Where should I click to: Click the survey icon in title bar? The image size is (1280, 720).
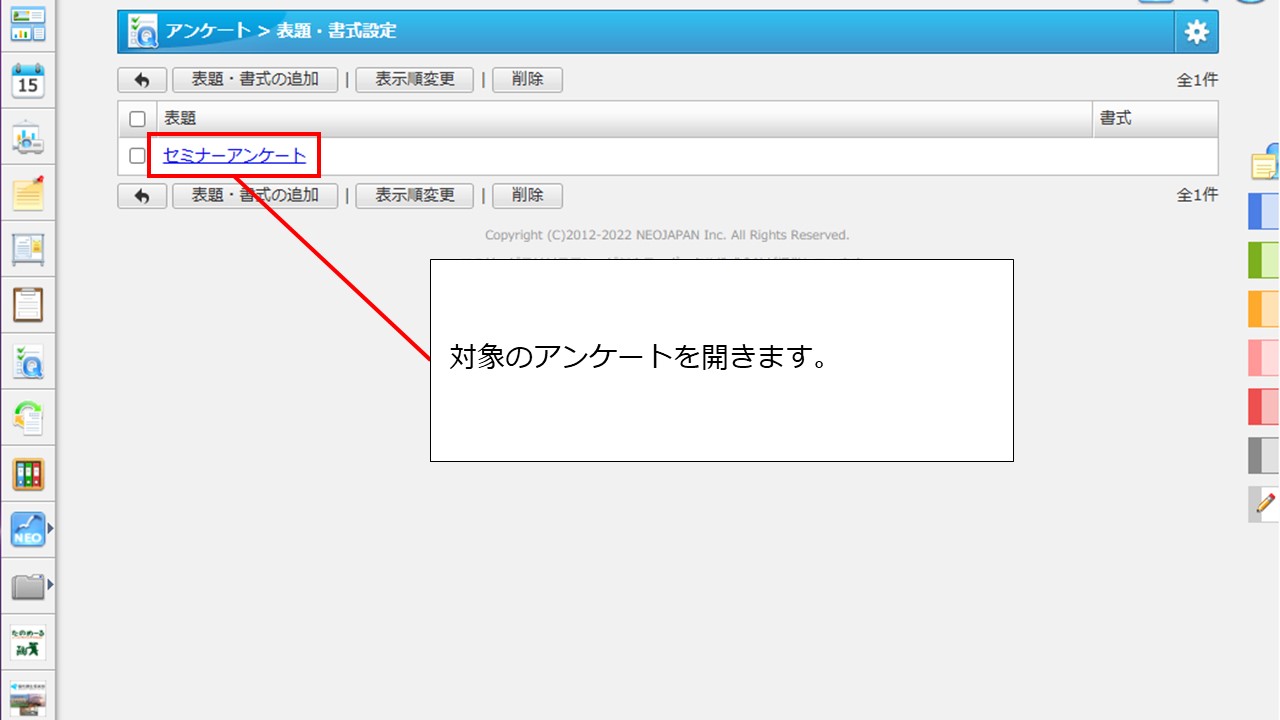[x=143, y=32]
